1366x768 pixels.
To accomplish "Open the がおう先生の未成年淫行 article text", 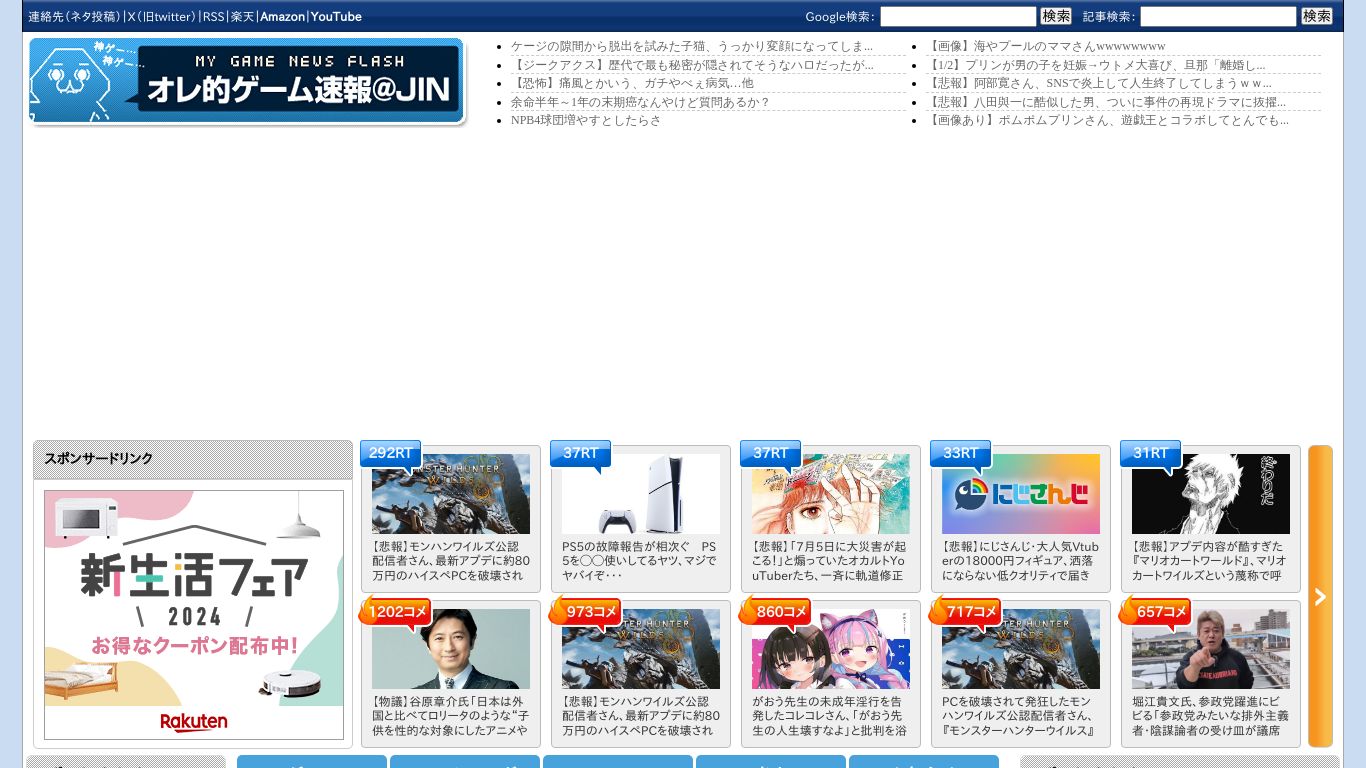I will tap(831, 716).
